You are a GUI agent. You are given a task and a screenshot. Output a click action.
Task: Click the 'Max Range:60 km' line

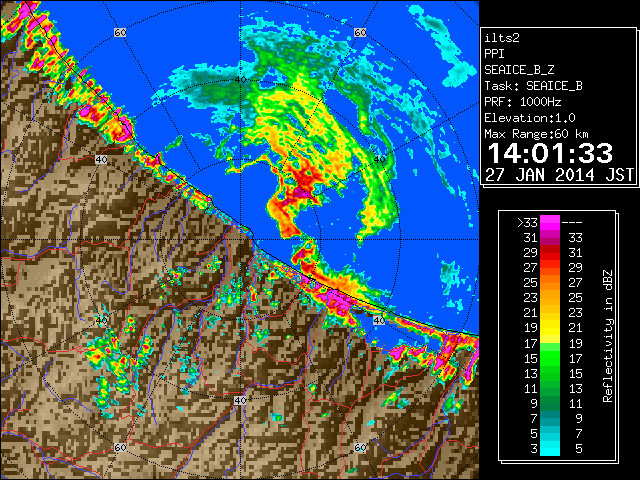[x=536, y=134]
